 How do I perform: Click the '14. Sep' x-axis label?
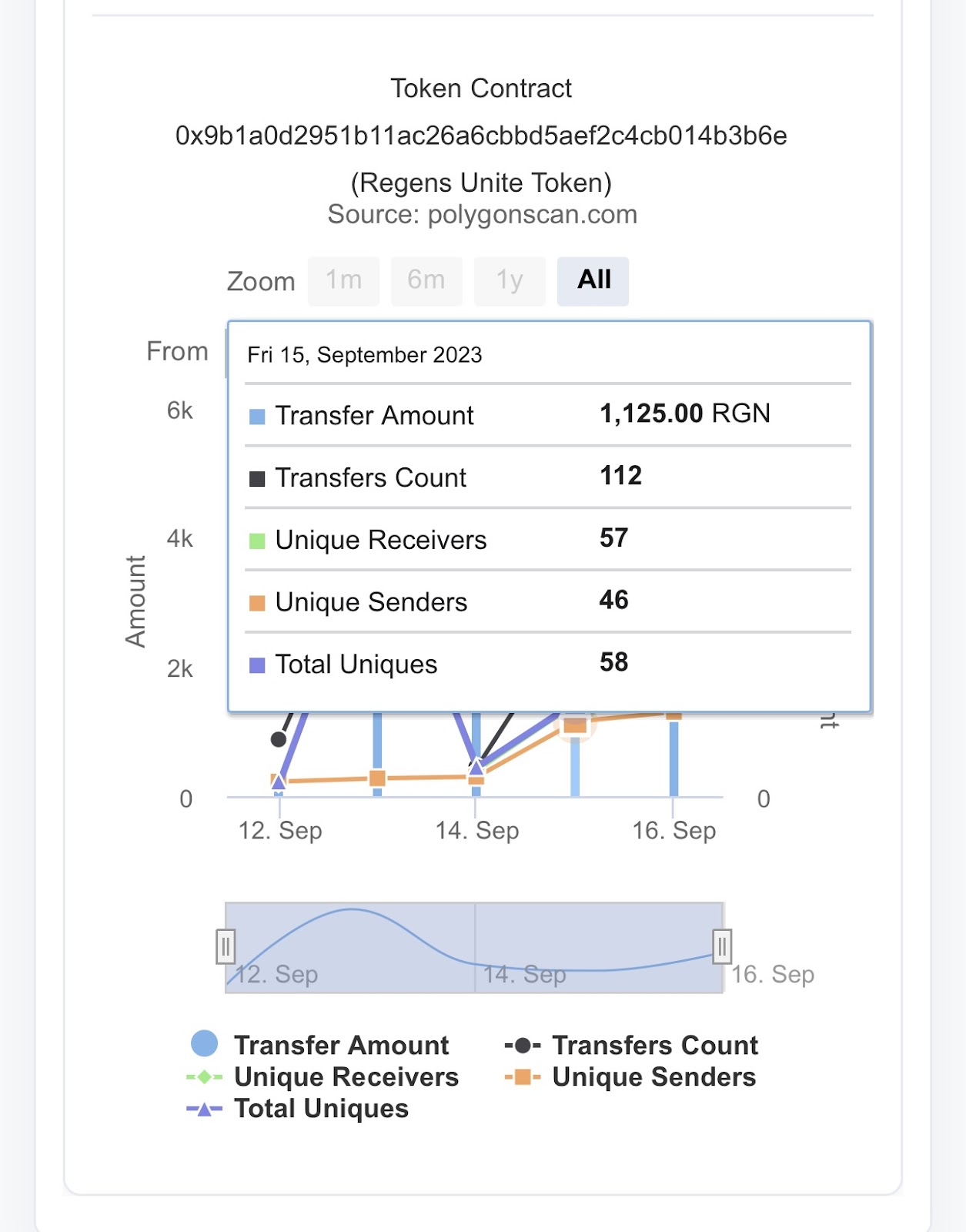point(477,830)
